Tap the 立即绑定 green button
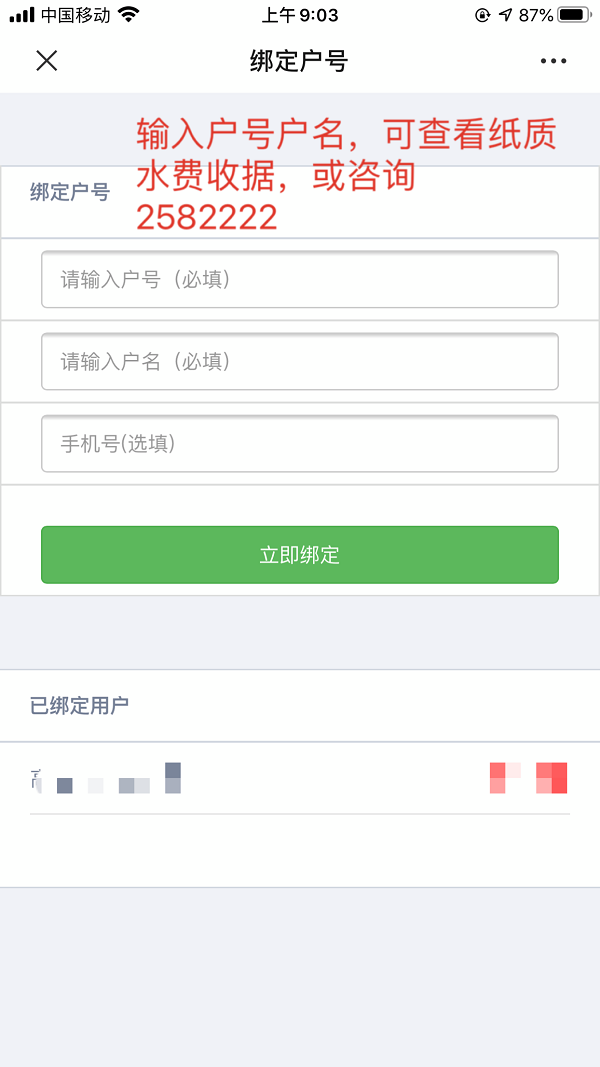Screen dimensions: 600x1067 (299, 555)
